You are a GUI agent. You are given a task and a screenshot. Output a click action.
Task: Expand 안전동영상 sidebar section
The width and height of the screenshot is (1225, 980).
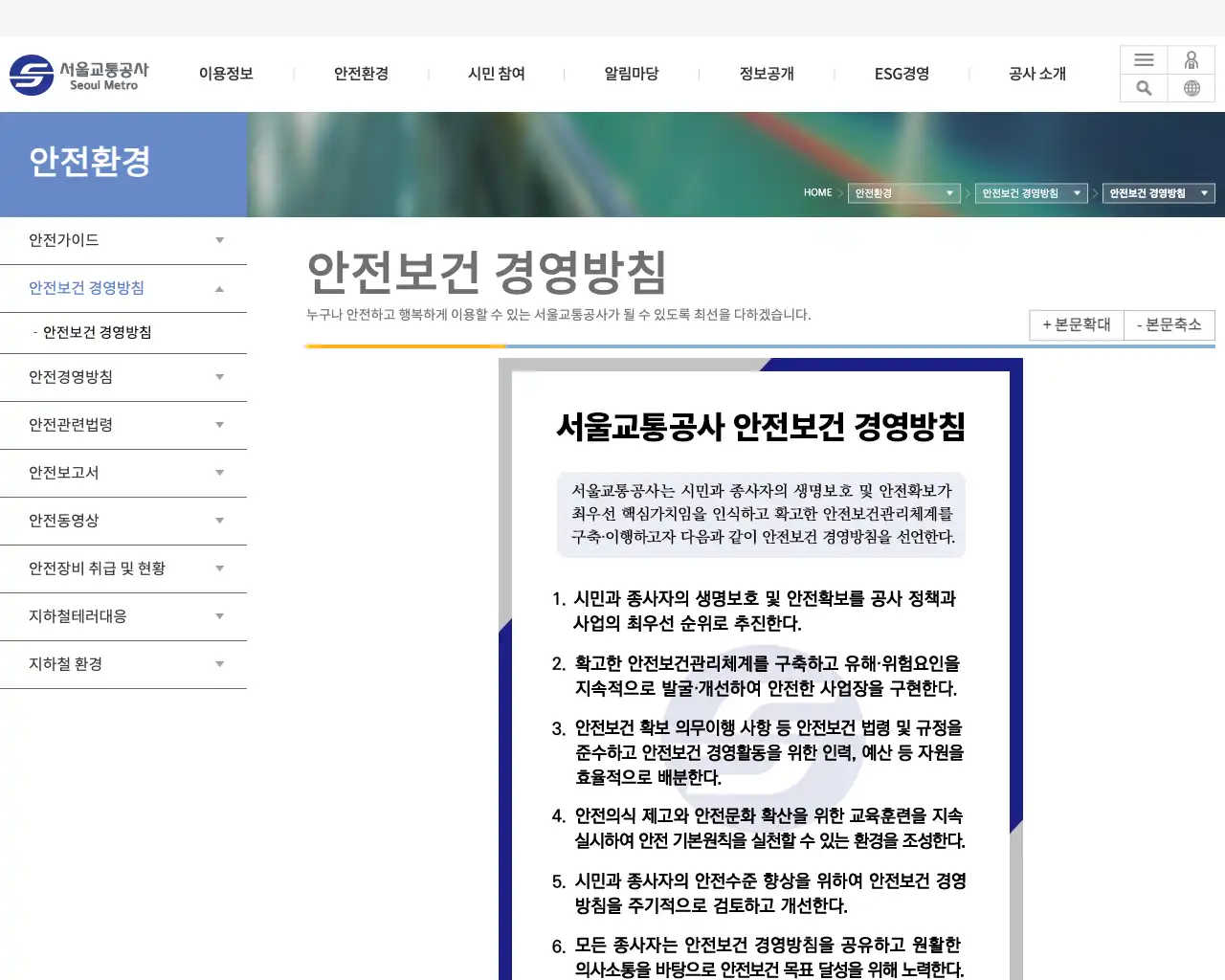123,521
